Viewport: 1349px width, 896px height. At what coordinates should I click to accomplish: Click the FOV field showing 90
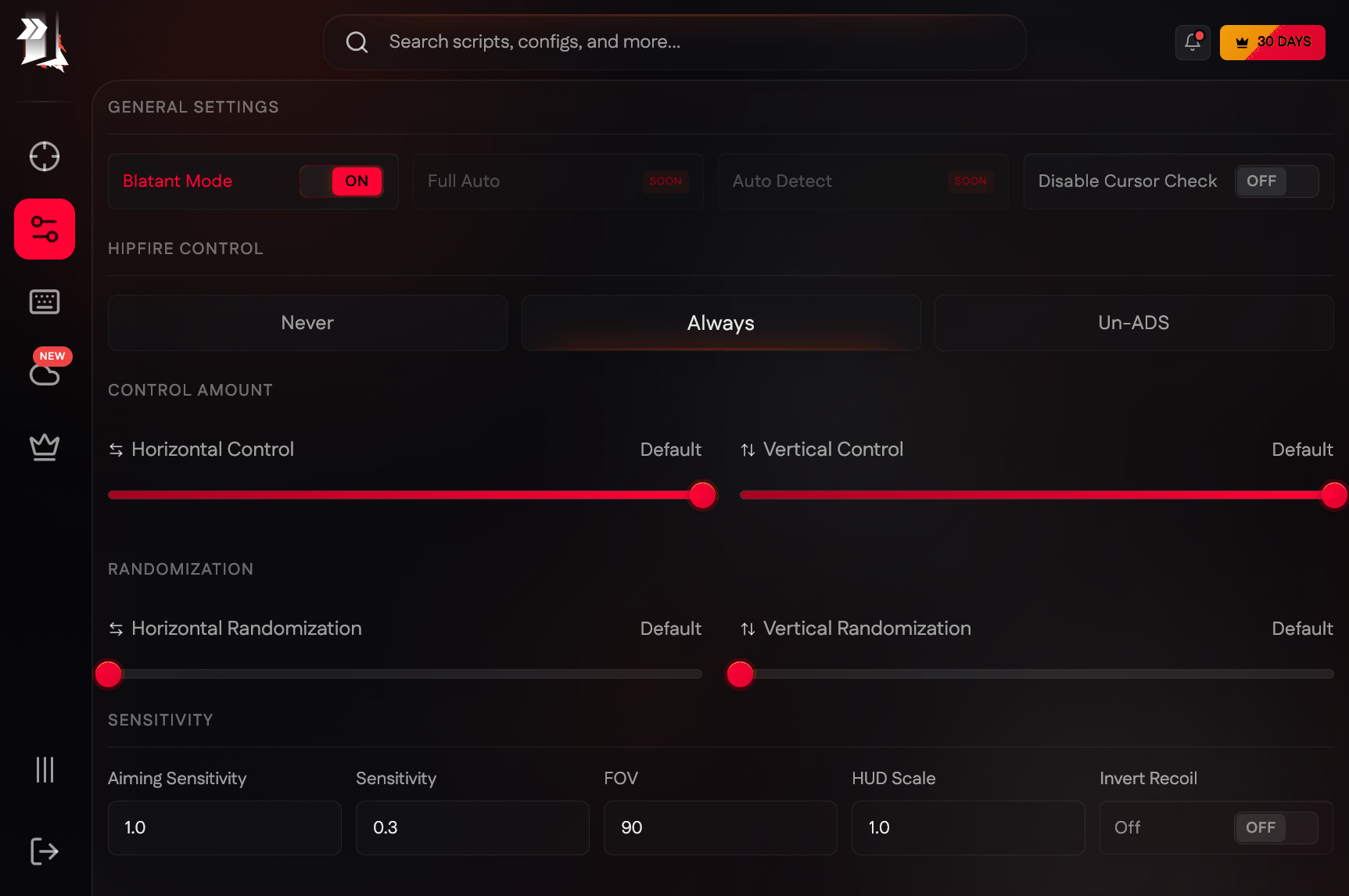[720, 828]
